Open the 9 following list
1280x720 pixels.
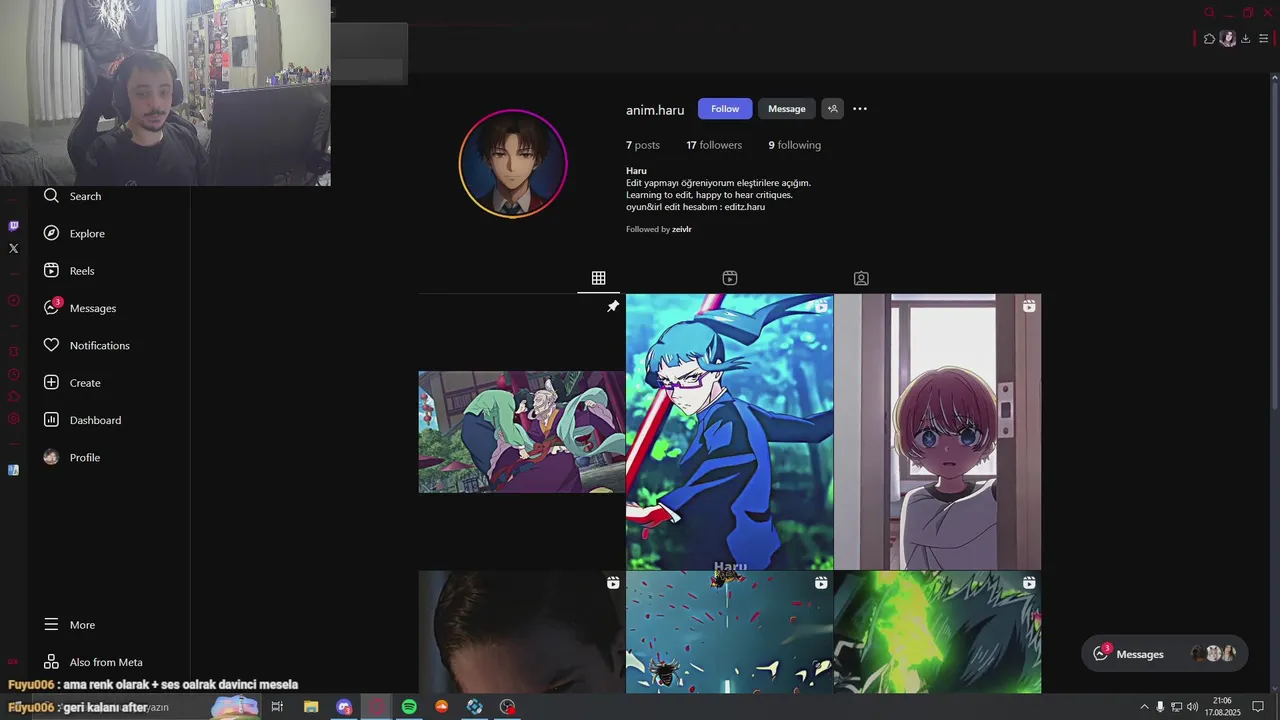point(794,145)
